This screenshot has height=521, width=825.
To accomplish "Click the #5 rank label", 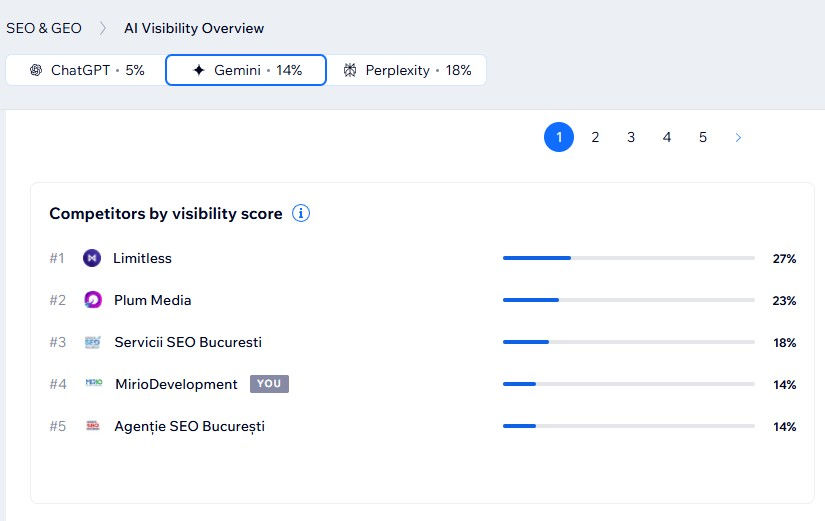I will tap(57, 426).
